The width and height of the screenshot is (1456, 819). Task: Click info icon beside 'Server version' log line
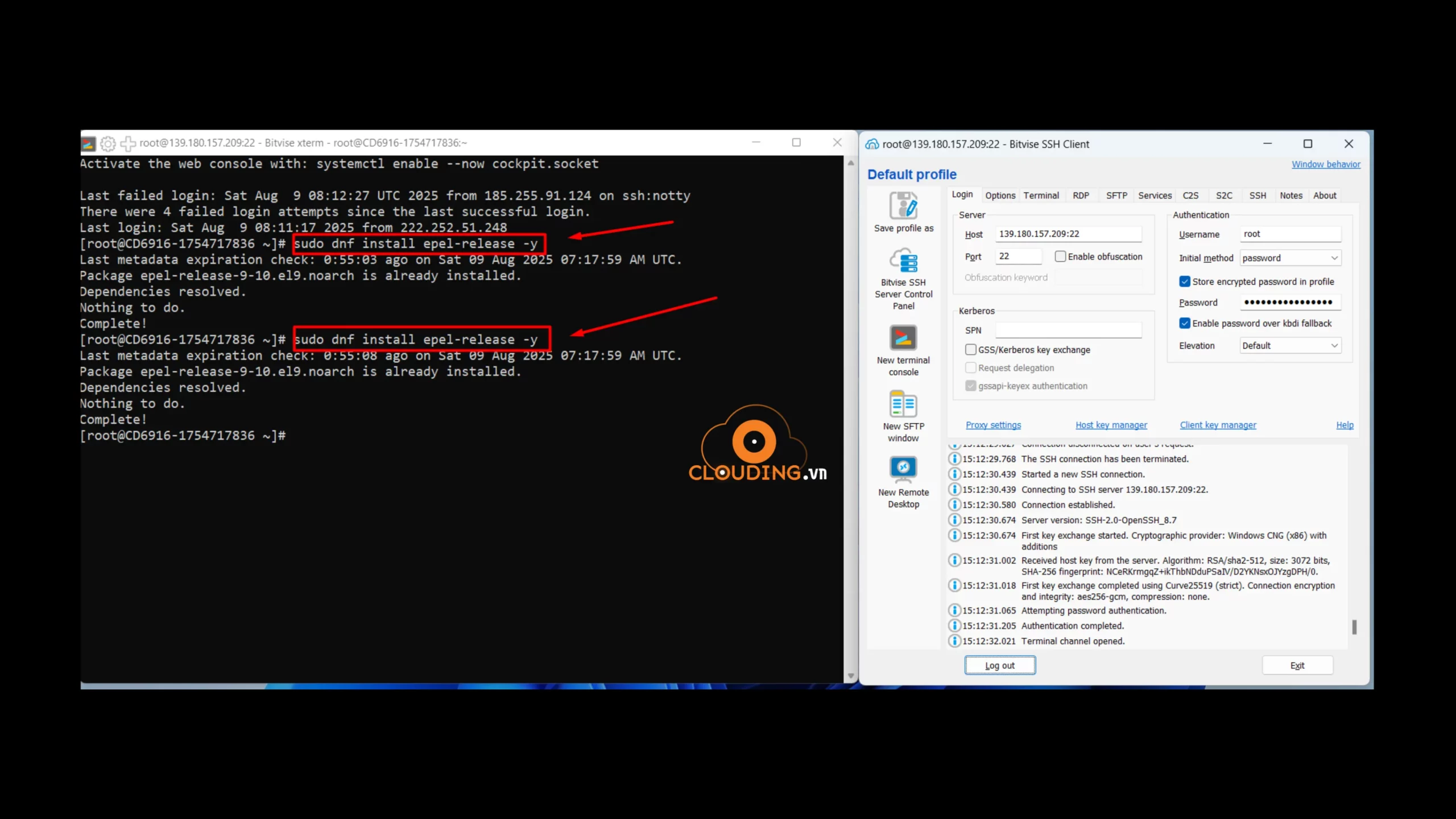point(954,520)
